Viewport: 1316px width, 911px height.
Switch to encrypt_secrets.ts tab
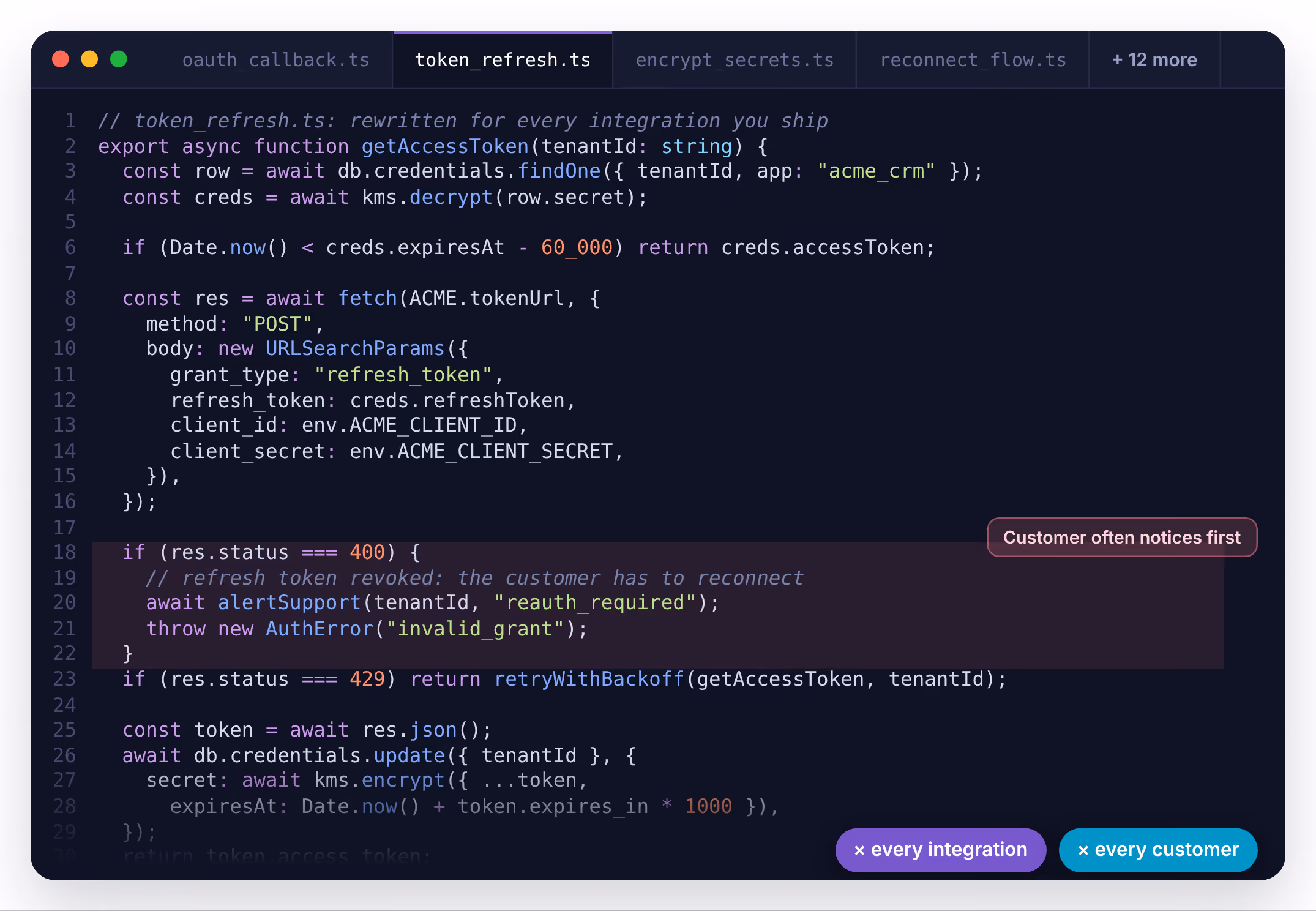(x=735, y=60)
